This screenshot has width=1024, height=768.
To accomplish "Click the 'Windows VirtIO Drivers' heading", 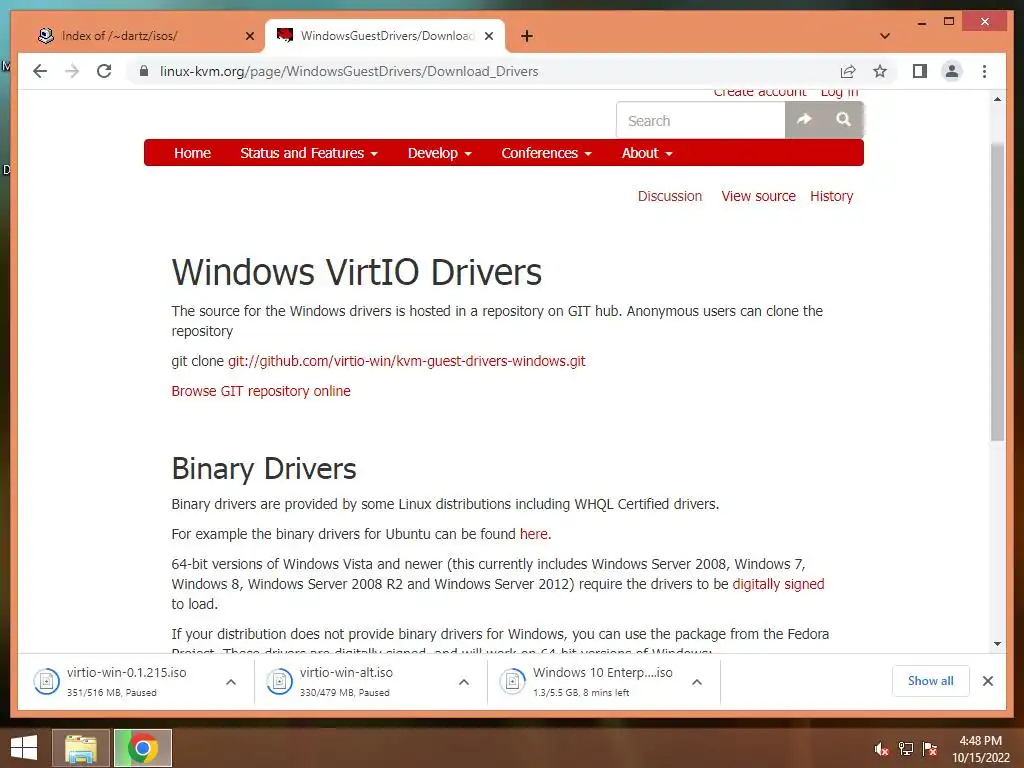I will pos(357,272).
